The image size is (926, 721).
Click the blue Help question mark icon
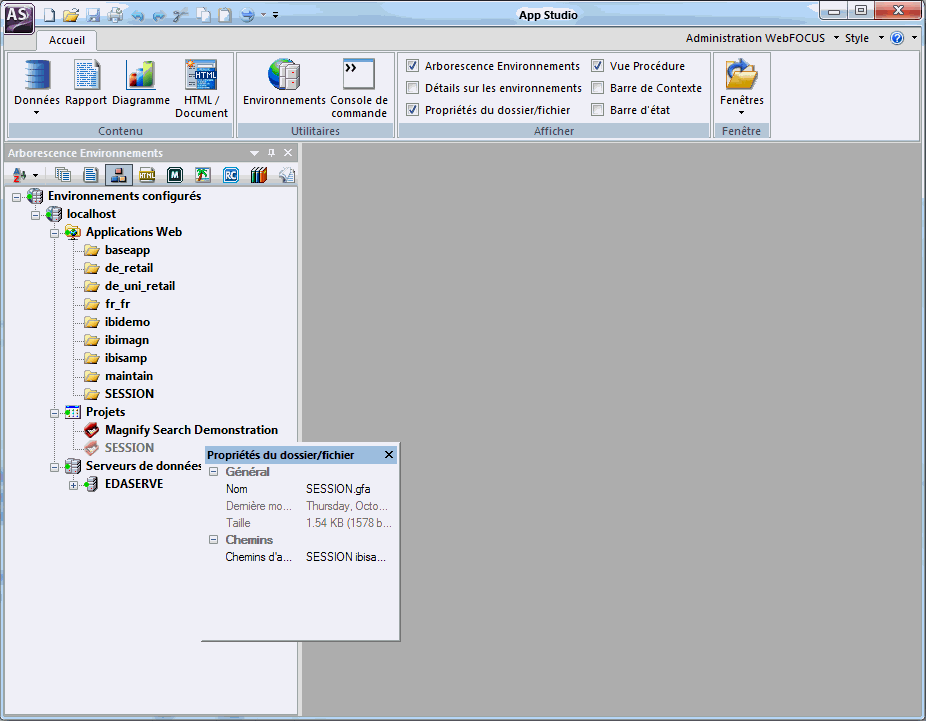[x=897, y=38]
